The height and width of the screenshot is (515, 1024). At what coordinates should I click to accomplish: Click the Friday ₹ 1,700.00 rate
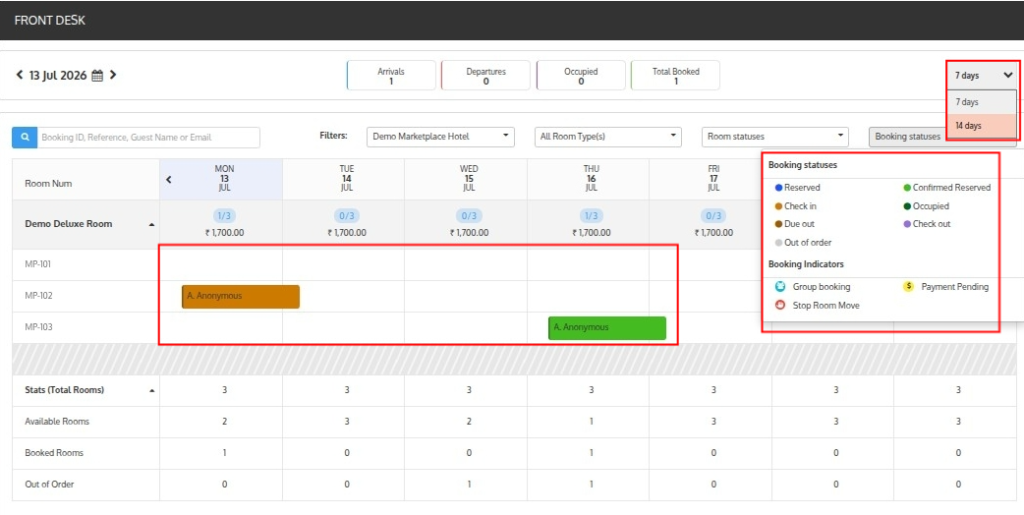point(713,232)
